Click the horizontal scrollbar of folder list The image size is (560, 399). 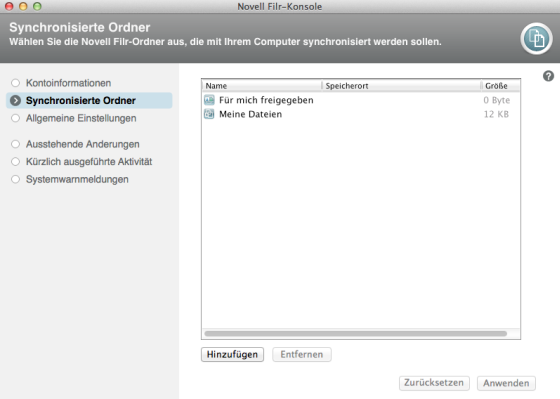click(x=356, y=334)
